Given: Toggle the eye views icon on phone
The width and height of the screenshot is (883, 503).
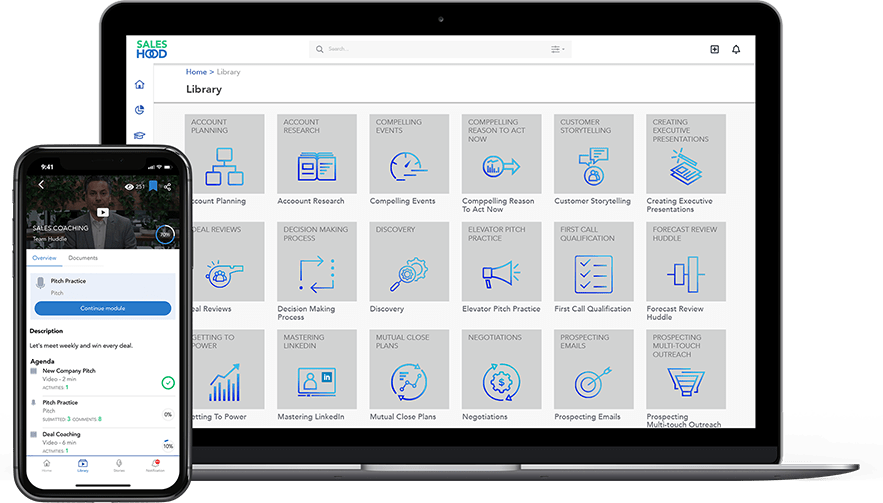Looking at the screenshot, I should [x=129, y=186].
